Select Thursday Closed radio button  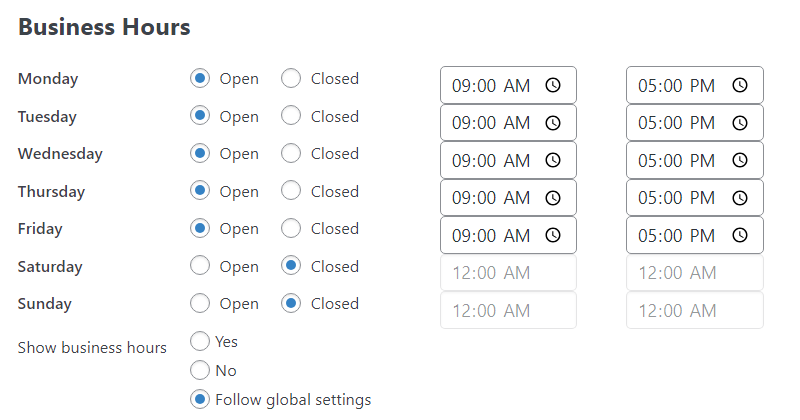[291, 191]
